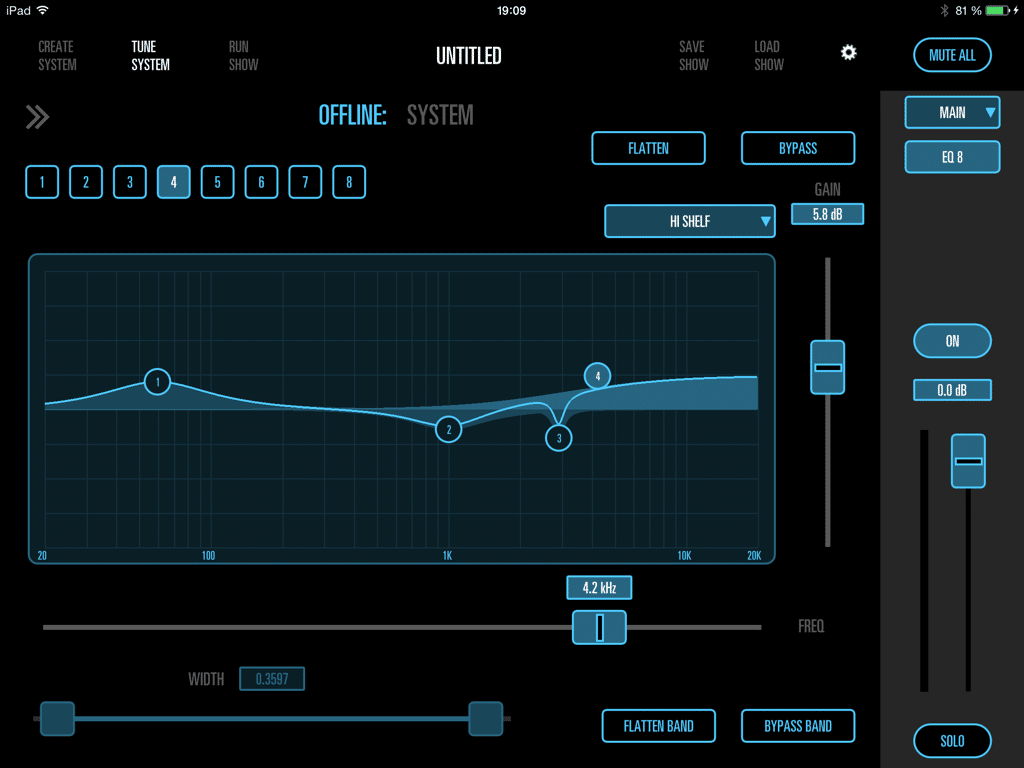Select EQ node 1 on the curve

[x=157, y=382]
